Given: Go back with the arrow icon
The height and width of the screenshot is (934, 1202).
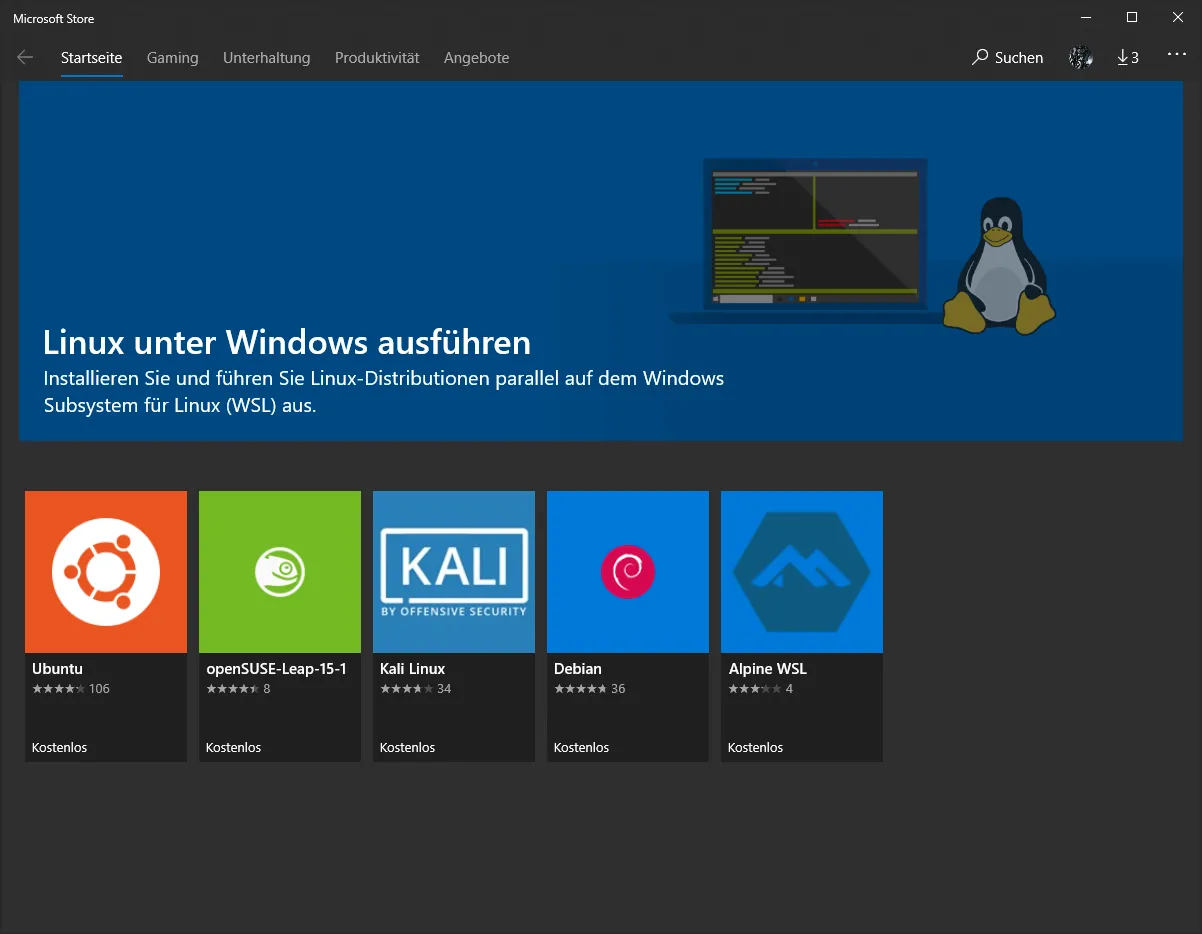Looking at the screenshot, I should (x=25, y=58).
